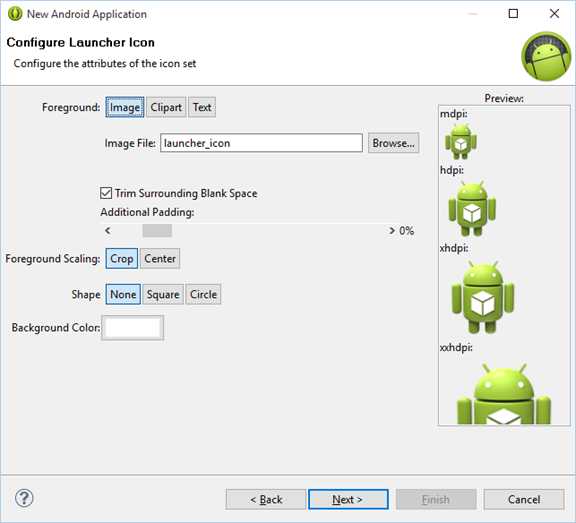Click the hdpi Android icon preview
Screen dimensions: 576x523
472,208
